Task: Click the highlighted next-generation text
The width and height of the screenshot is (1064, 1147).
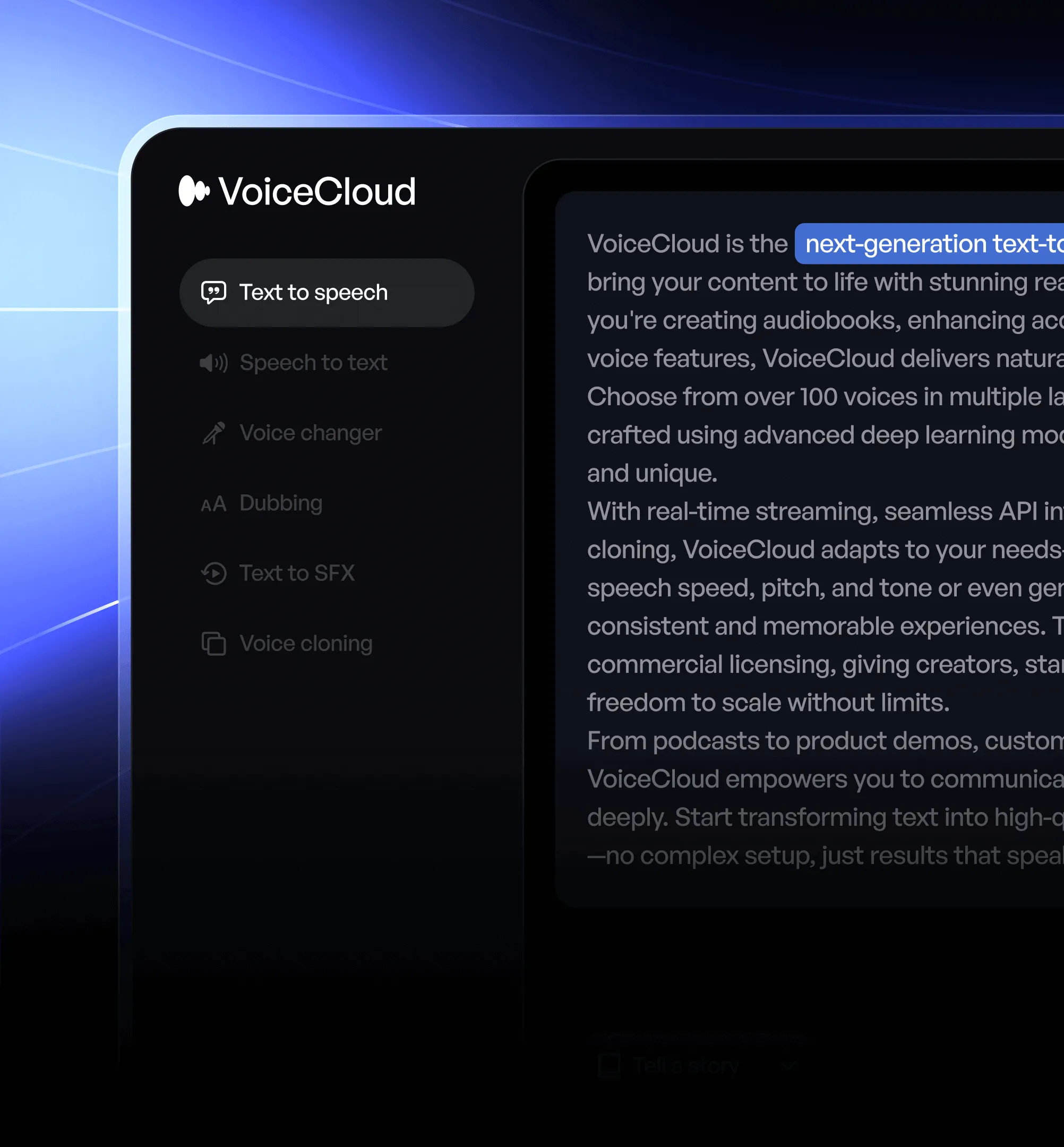Action: click(927, 244)
